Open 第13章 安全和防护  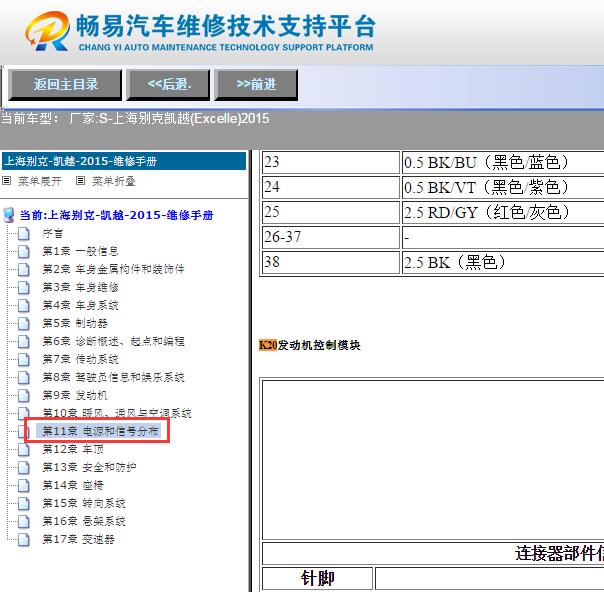coord(89,467)
